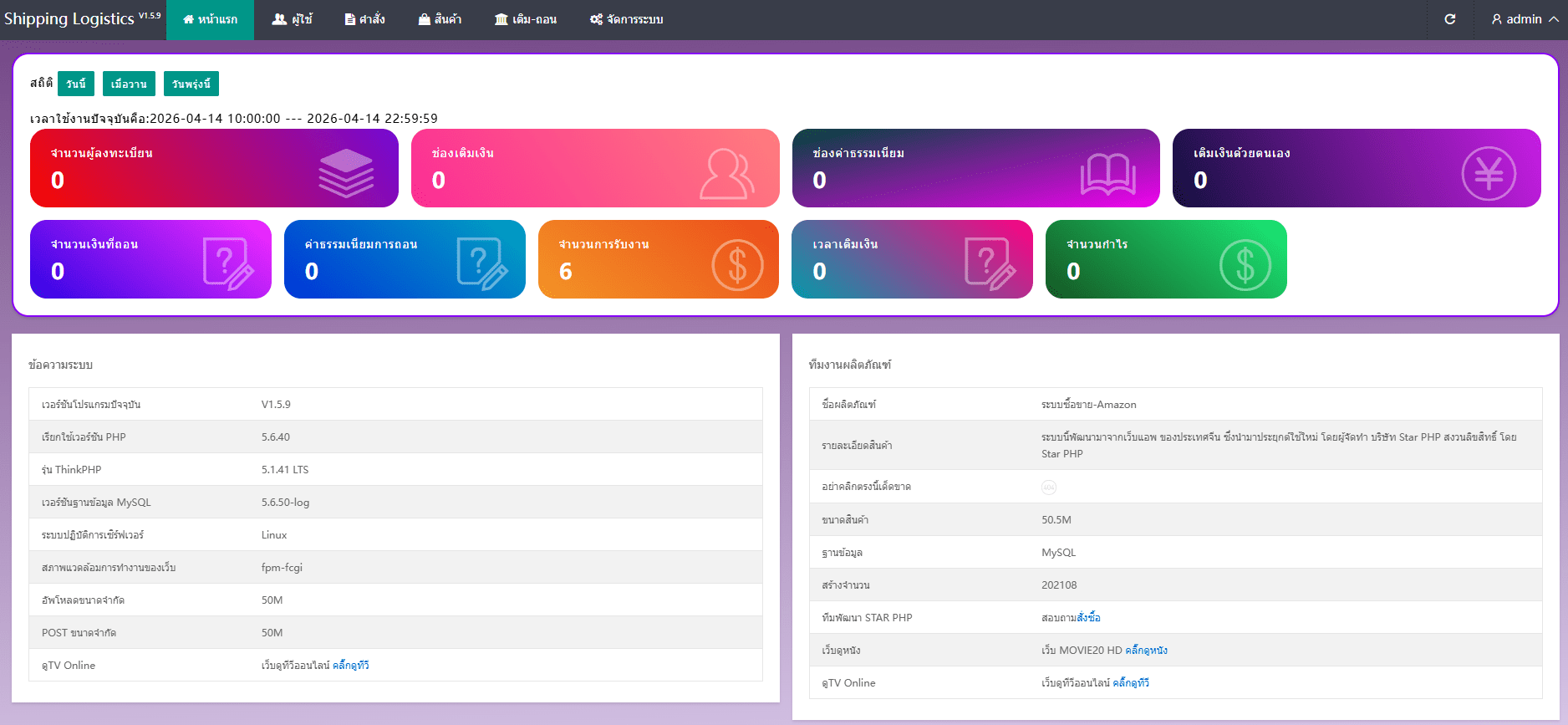
Task: Expand the admin user dropdown
Action: point(1525,19)
